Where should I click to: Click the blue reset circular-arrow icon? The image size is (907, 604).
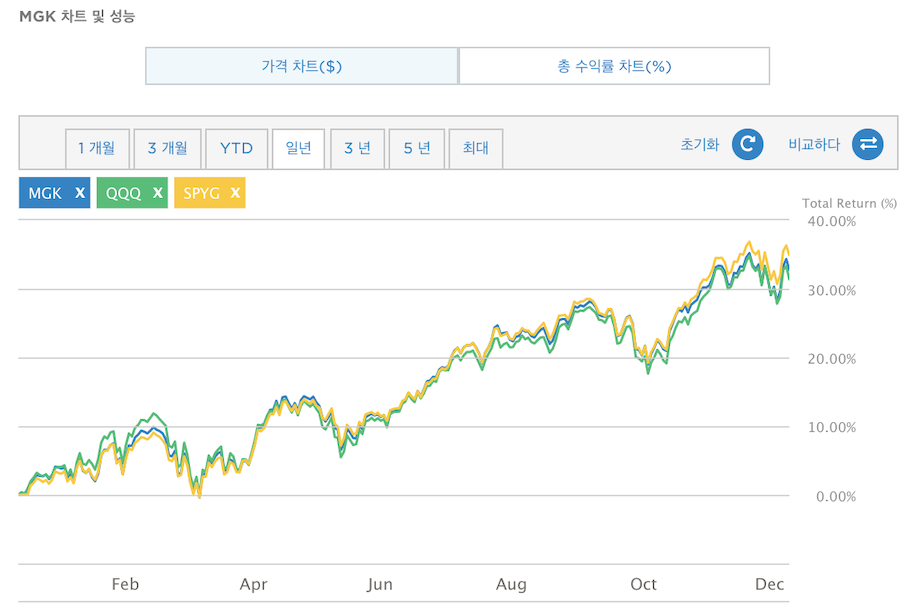click(747, 144)
